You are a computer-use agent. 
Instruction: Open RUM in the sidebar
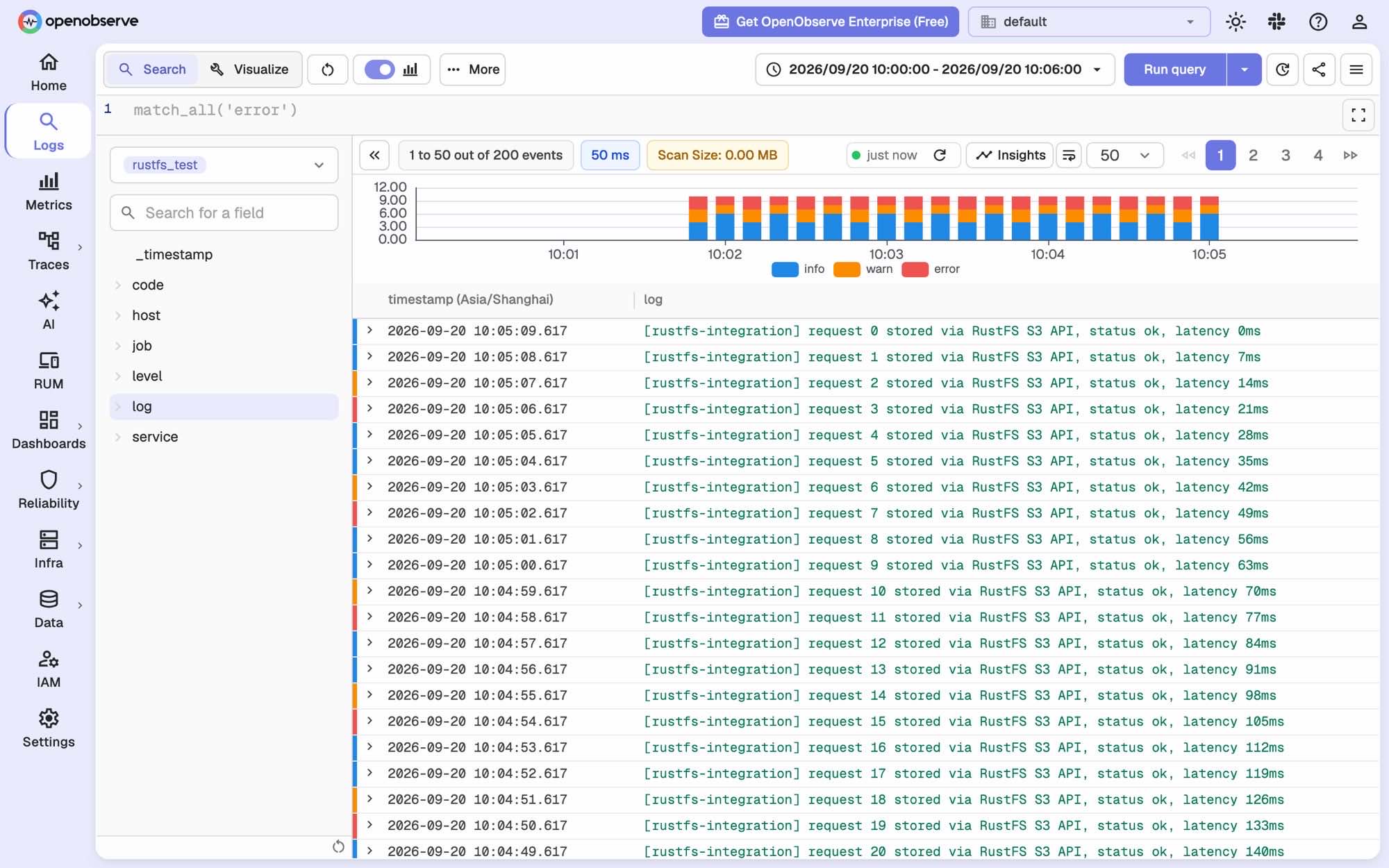48,371
